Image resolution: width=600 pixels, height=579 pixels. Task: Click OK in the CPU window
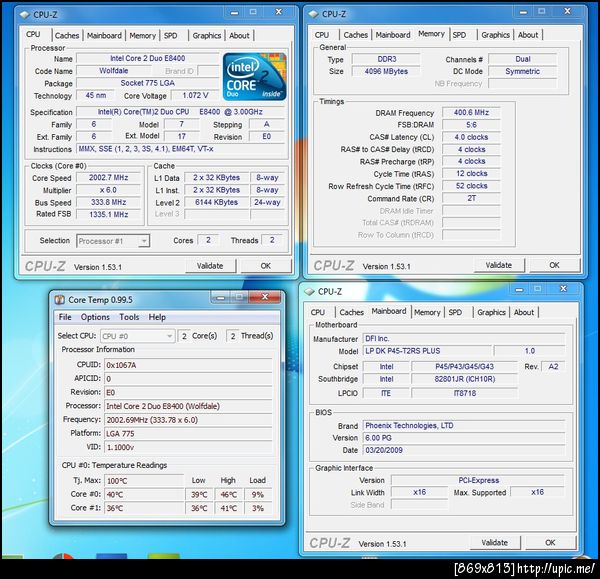click(266, 266)
